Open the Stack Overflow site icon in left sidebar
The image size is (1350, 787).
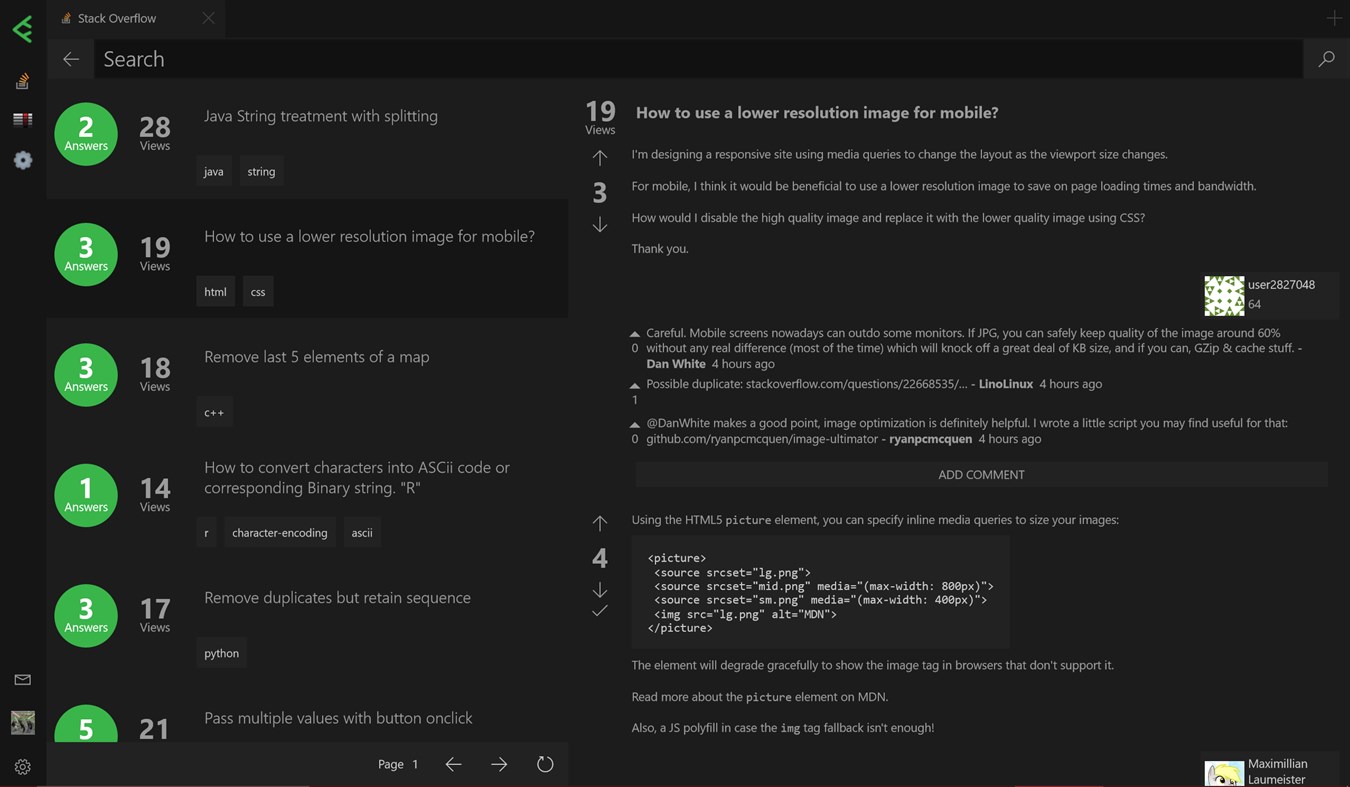pyautogui.click(x=22, y=82)
